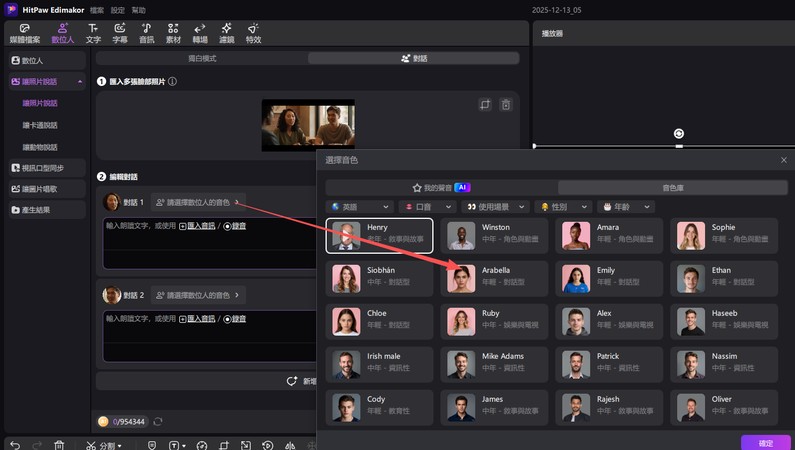795x450 pixels.
Task: Open the 媒體檔案 media files tool
Action: tap(25, 33)
